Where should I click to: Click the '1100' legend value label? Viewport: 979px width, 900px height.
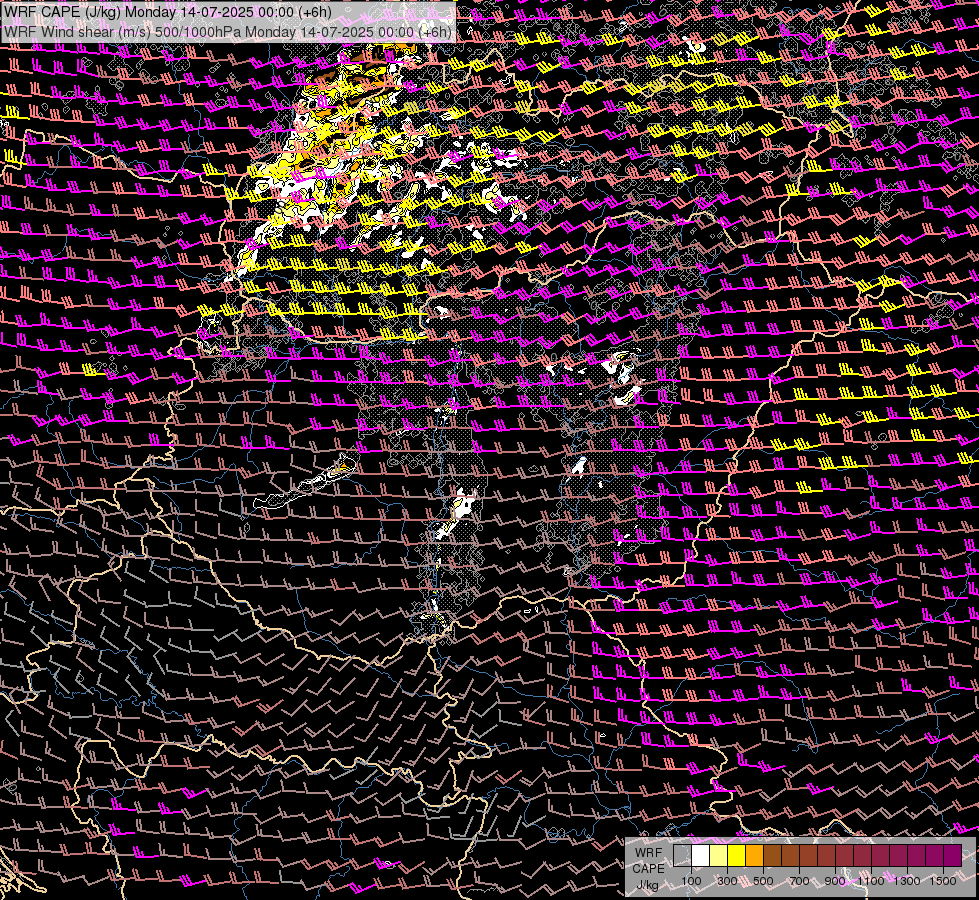(x=870, y=881)
